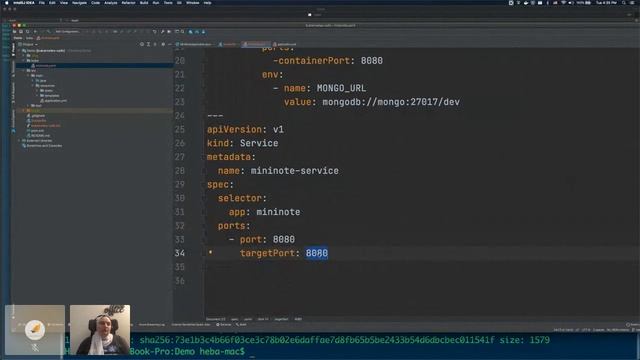Collapse the main folder arrow
Screen dimensions: 640x360
(x=28, y=76)
